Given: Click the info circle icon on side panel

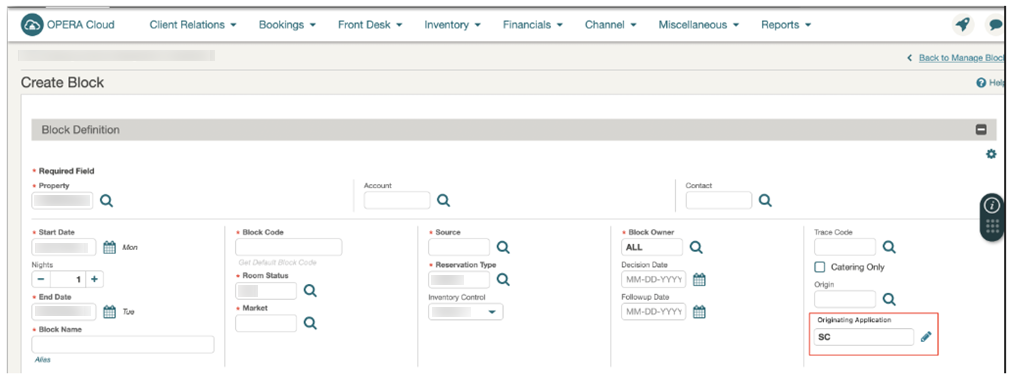Looking at the screenshot, I should pos(992,206).
